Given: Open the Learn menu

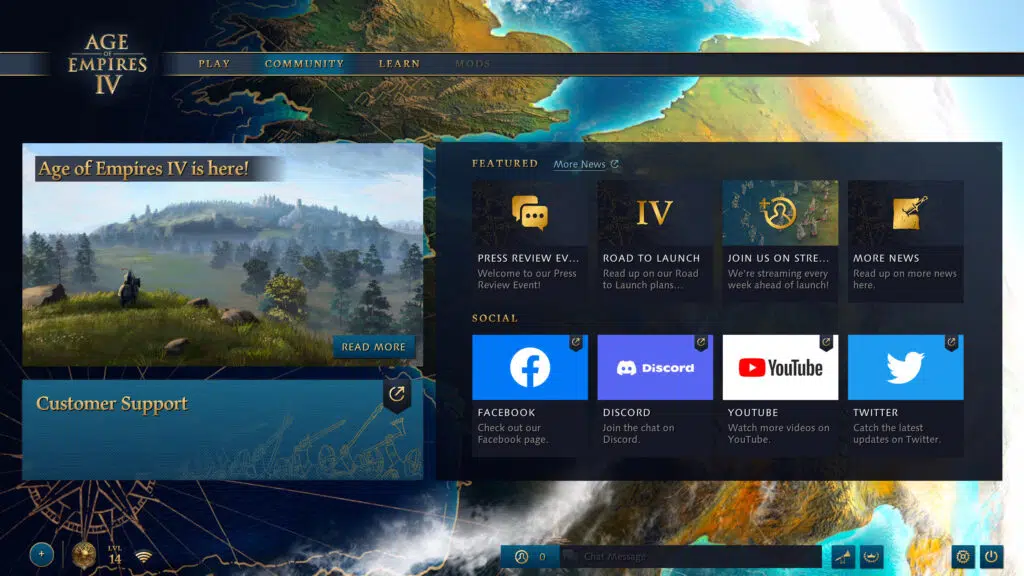Looking at the screenshot, I should coord(400,64).
